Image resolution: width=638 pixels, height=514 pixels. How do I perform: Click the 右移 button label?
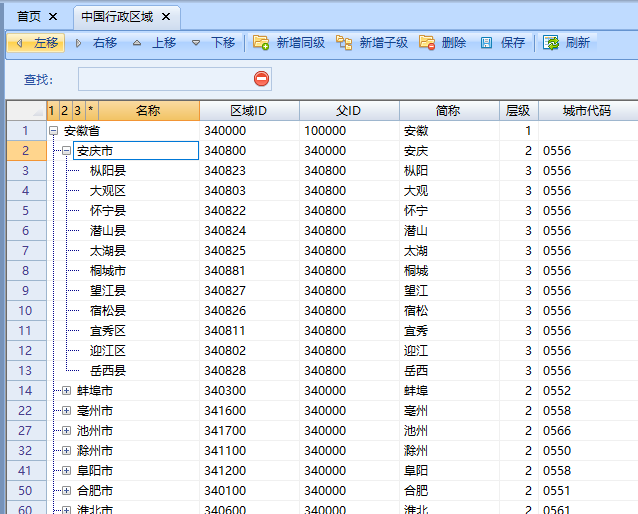click(x=105, y=43)
